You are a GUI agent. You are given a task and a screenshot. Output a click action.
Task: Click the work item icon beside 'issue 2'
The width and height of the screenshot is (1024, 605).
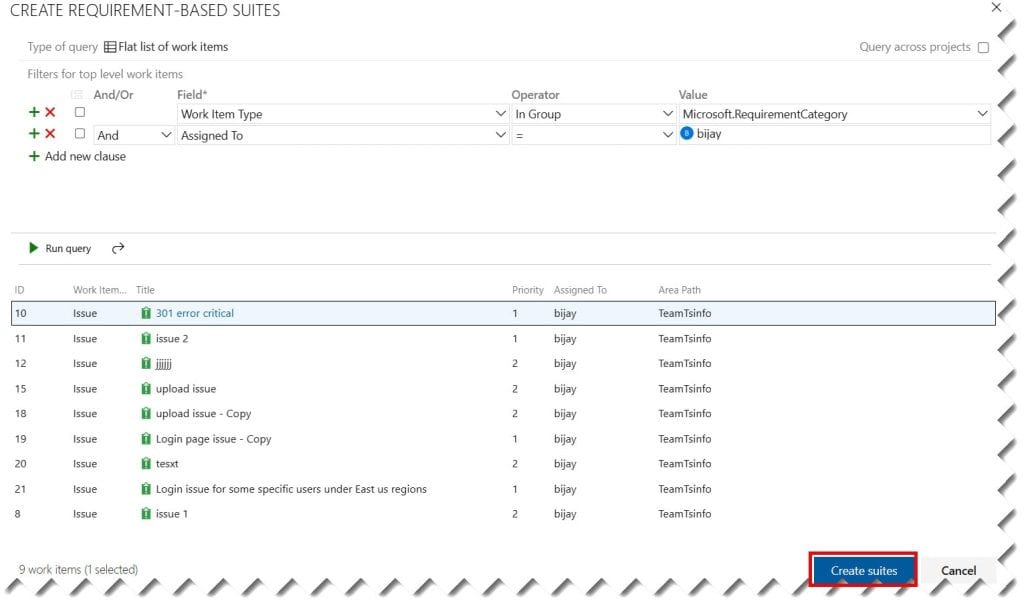[147, 338]
